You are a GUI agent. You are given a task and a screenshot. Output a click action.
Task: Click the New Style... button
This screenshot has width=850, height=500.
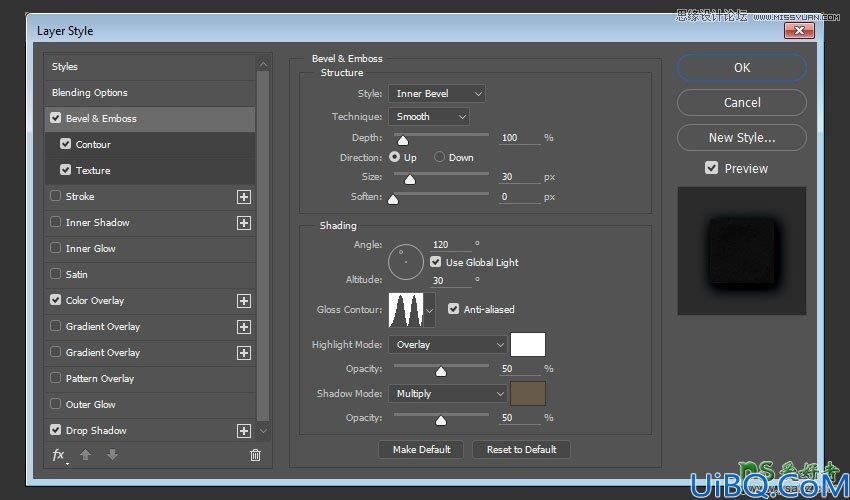pyautogui.click(x=742, y=138)
